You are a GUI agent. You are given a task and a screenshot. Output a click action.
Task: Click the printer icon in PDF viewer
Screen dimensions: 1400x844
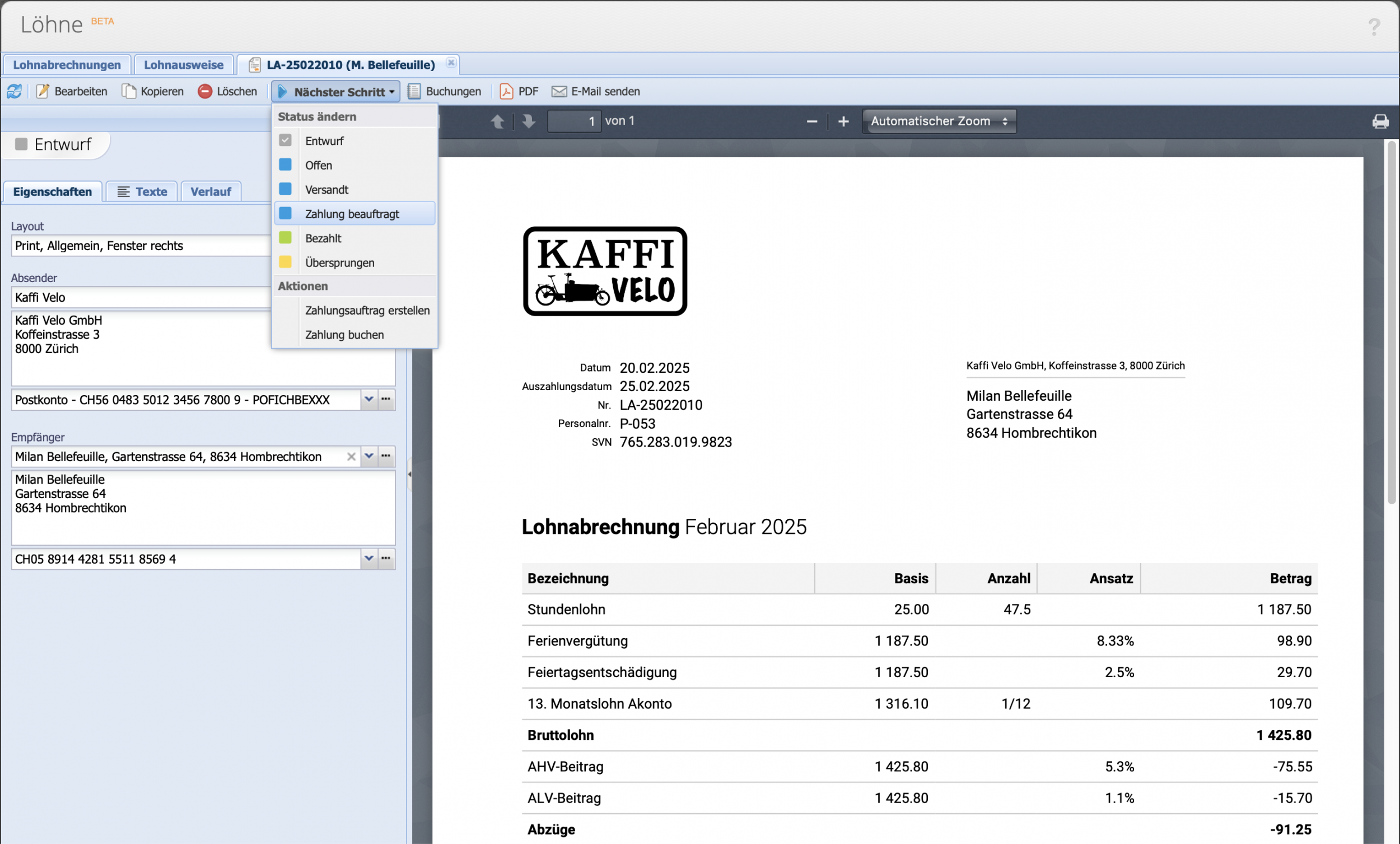pos(1380,121)
